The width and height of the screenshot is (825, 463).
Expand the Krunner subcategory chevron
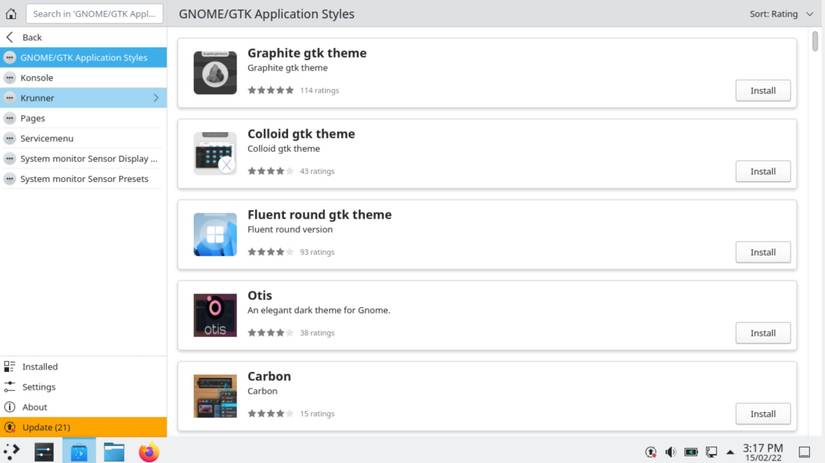point(156,98)
